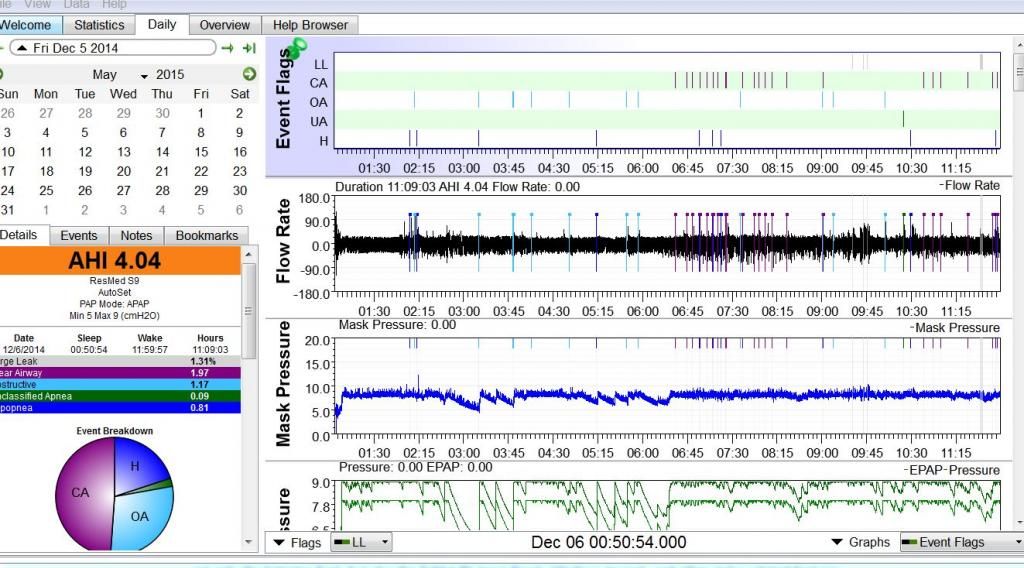Open the month dropdown next to May
1024x568 pixels.
(144, 76)
